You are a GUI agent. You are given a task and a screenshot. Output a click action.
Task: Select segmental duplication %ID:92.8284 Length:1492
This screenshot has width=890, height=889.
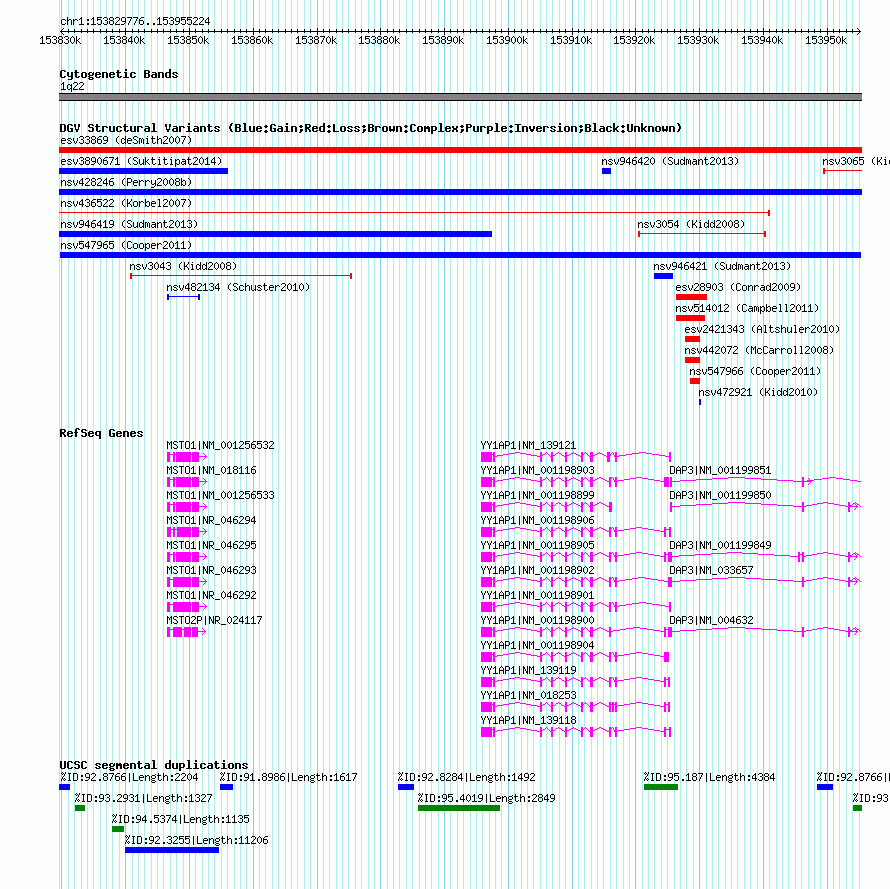click(406, 787)
